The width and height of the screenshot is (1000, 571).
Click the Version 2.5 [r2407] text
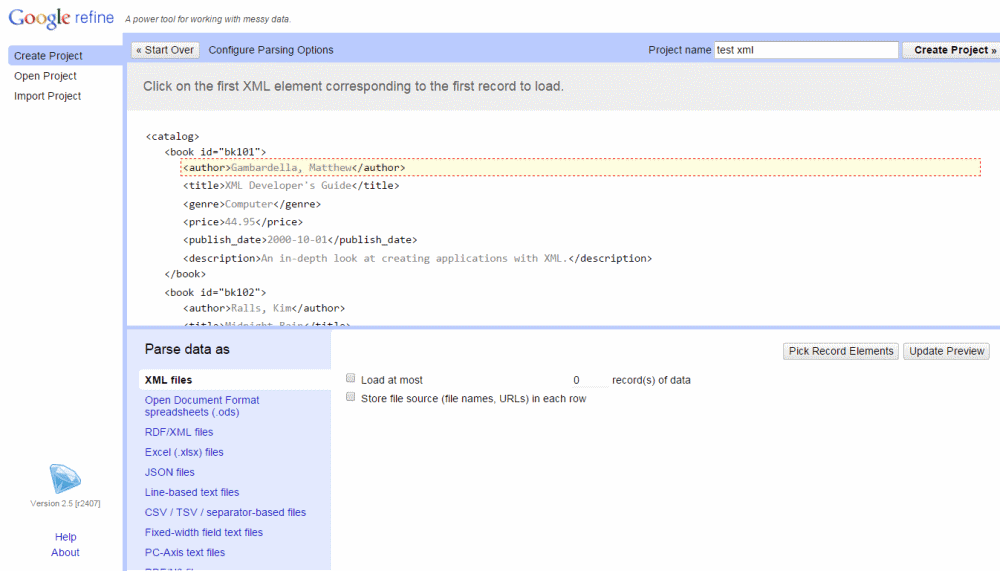coord(65,503)
